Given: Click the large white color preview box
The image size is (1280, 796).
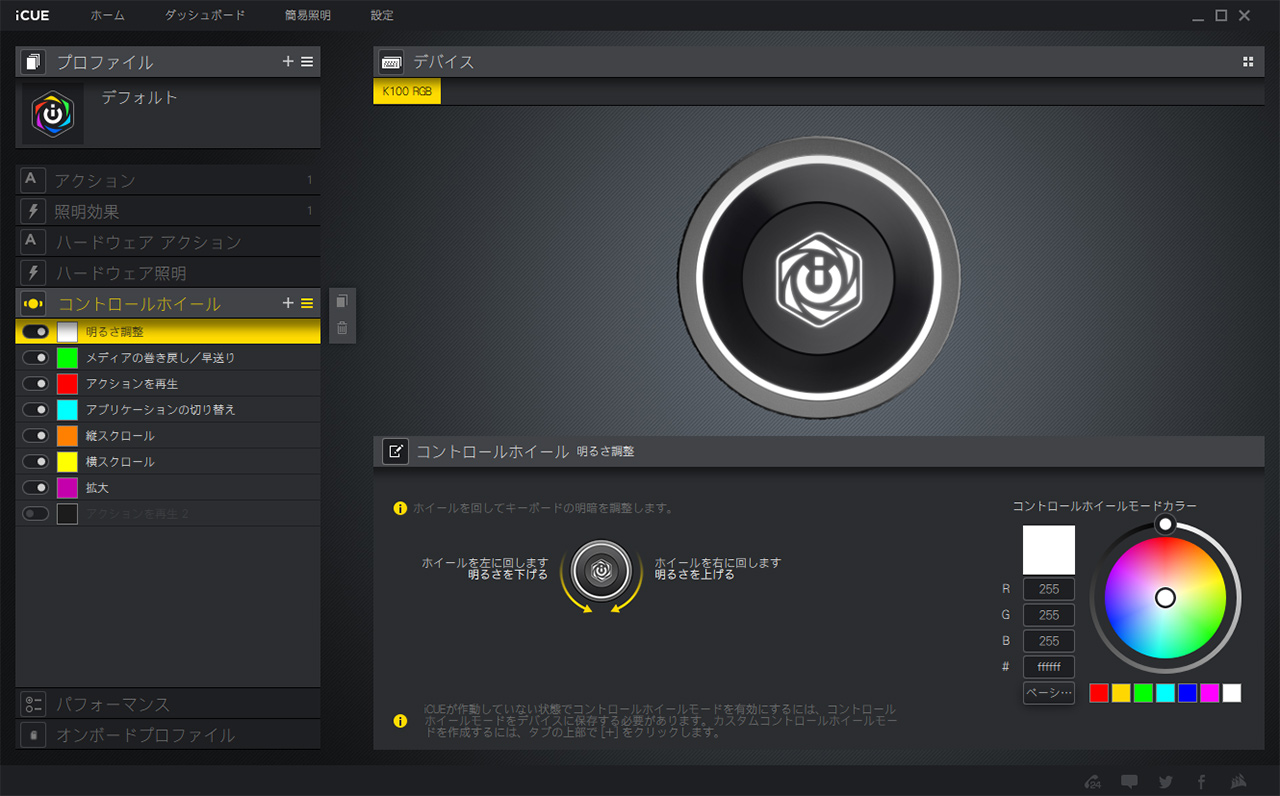Looking at the screenshot, I should 1049,550.
